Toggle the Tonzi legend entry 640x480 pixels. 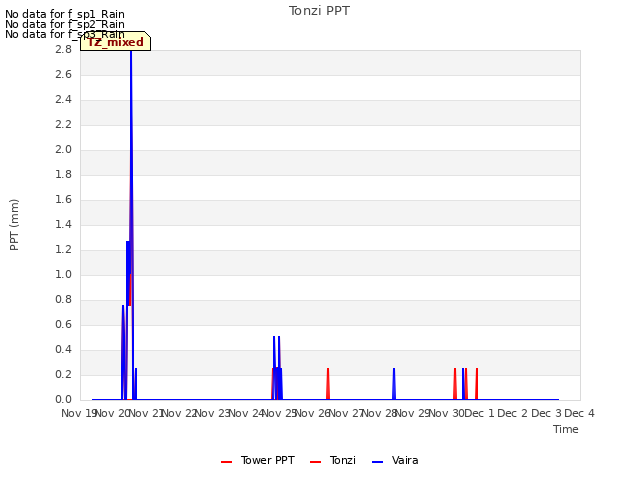click(333, 460)
